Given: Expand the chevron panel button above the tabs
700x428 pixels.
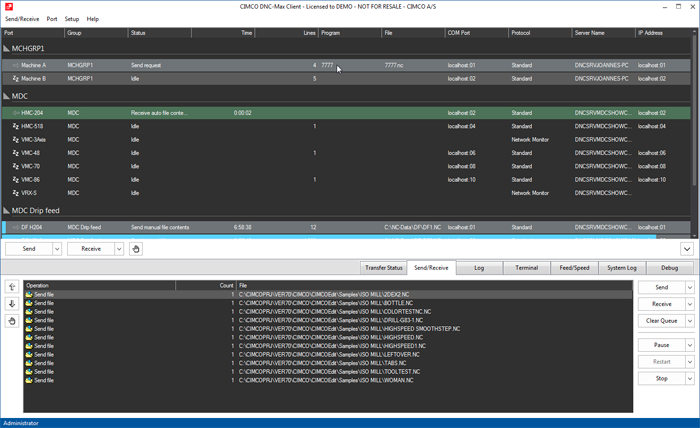Looking at the screenshot, I should (x=687, y=249).
